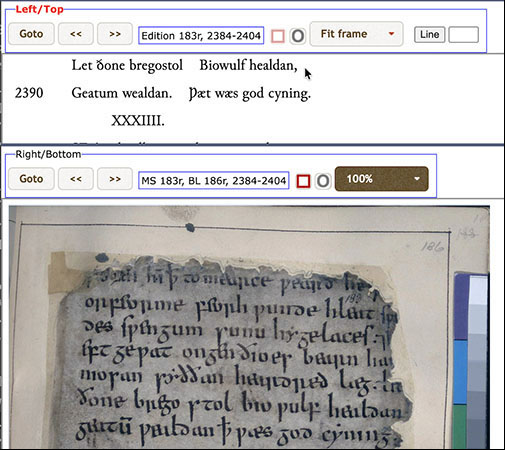505x450 pixels.
Task: Toggle the O circle icon in Left/Top
Action: (x=297, y=36)
